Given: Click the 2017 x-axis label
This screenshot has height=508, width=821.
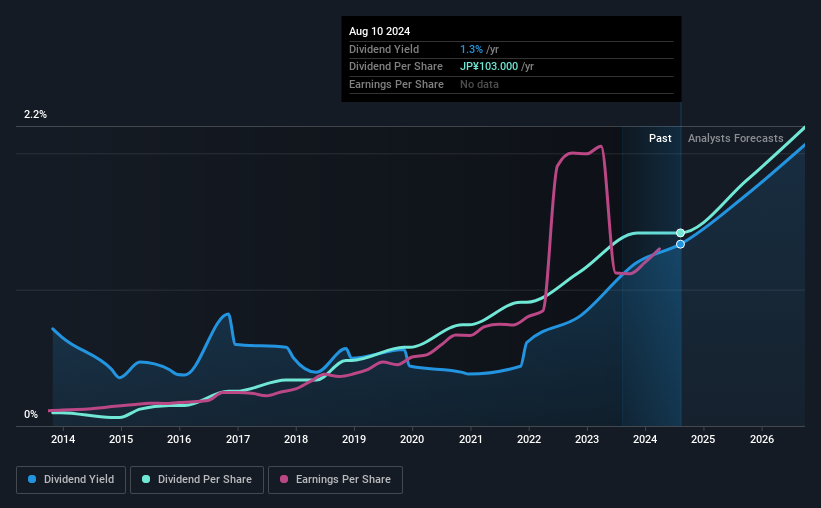Looking at the screenshot, I should 238,439.
